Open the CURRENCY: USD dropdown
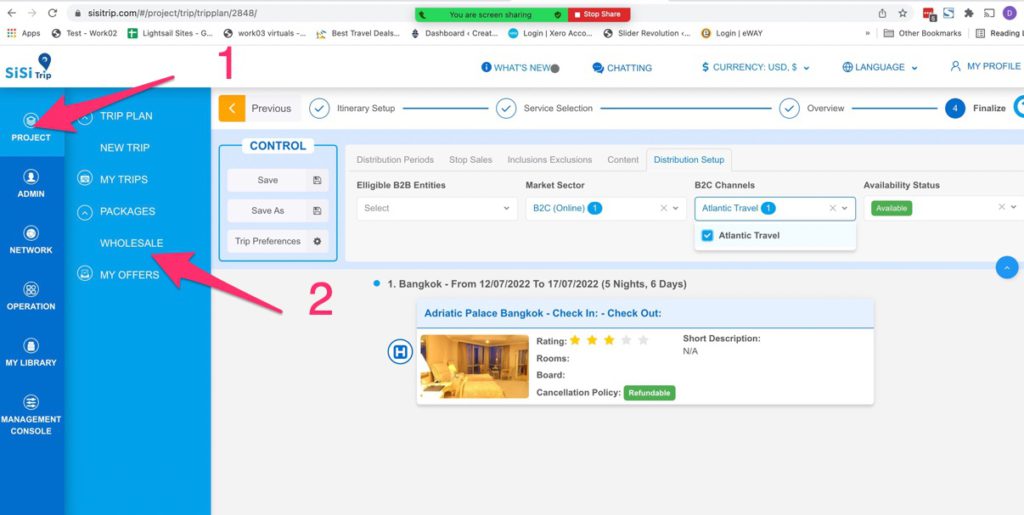Image resolution: width=1024 pixels, height=515 pixels. pyautogui.click(x=756, y=67)
